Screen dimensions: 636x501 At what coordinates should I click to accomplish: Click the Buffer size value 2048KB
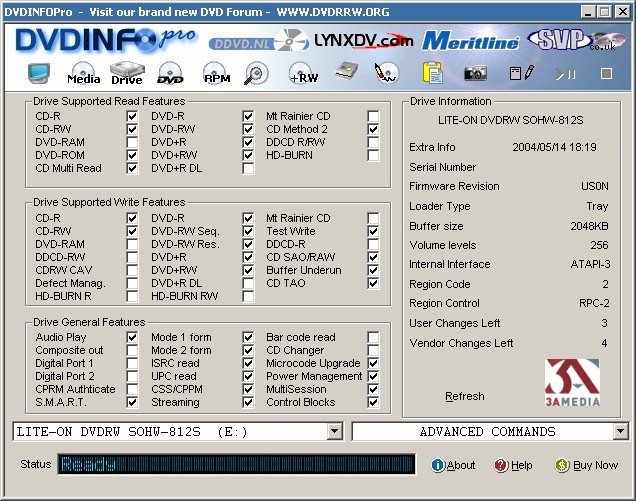point(589,226)
